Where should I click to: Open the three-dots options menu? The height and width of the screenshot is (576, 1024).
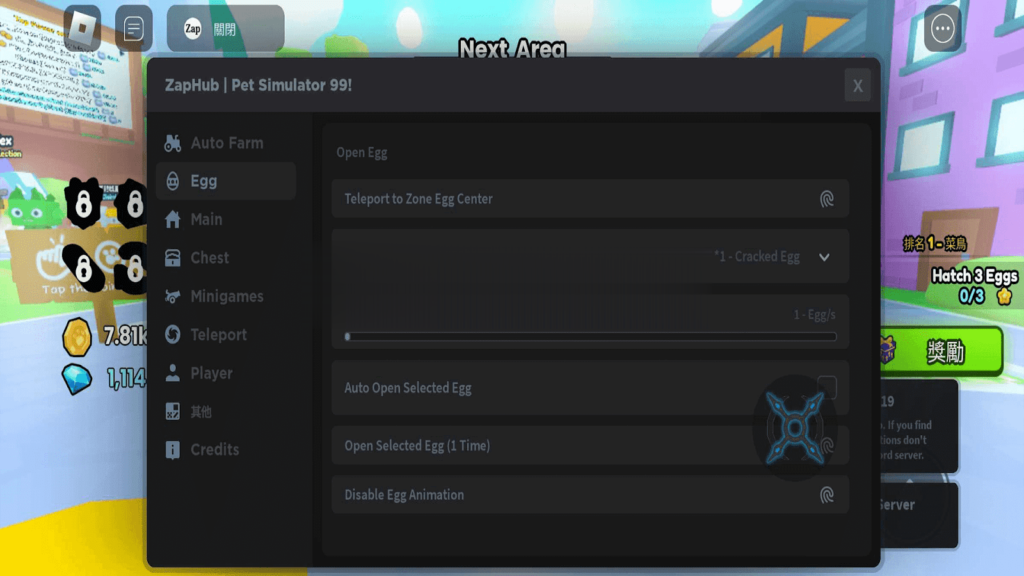pos(942,29)
